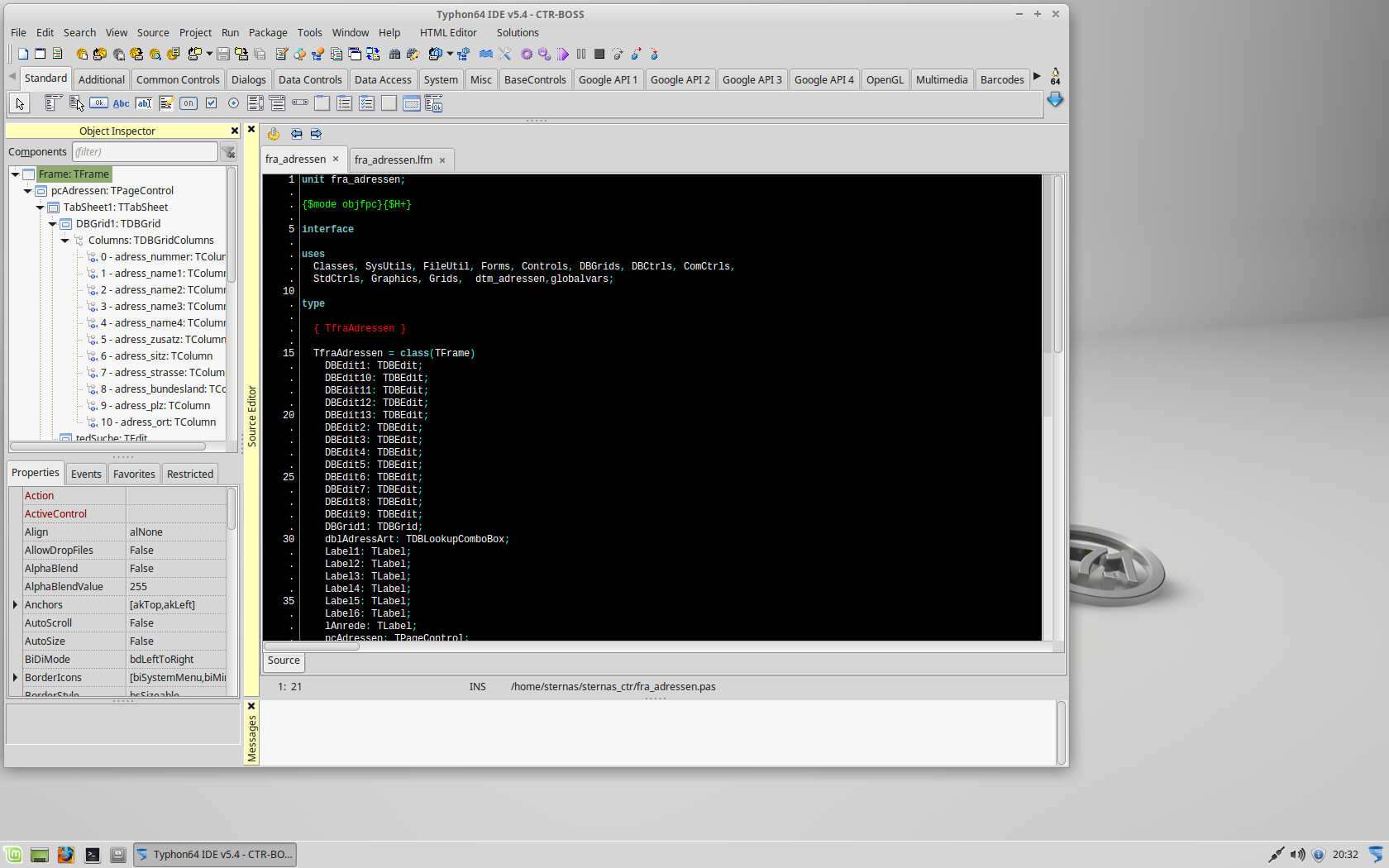Viewport: 1389px width, 868px height.
Task: Click the crossed tools options icon
Action: pos(504,54)
